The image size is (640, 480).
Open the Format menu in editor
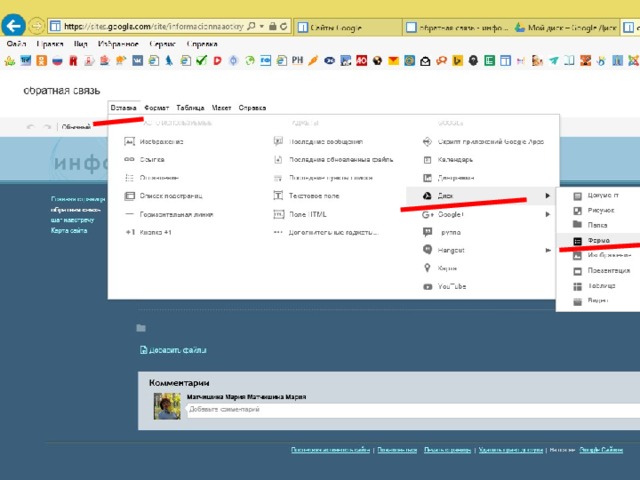(x=156, y=107)
